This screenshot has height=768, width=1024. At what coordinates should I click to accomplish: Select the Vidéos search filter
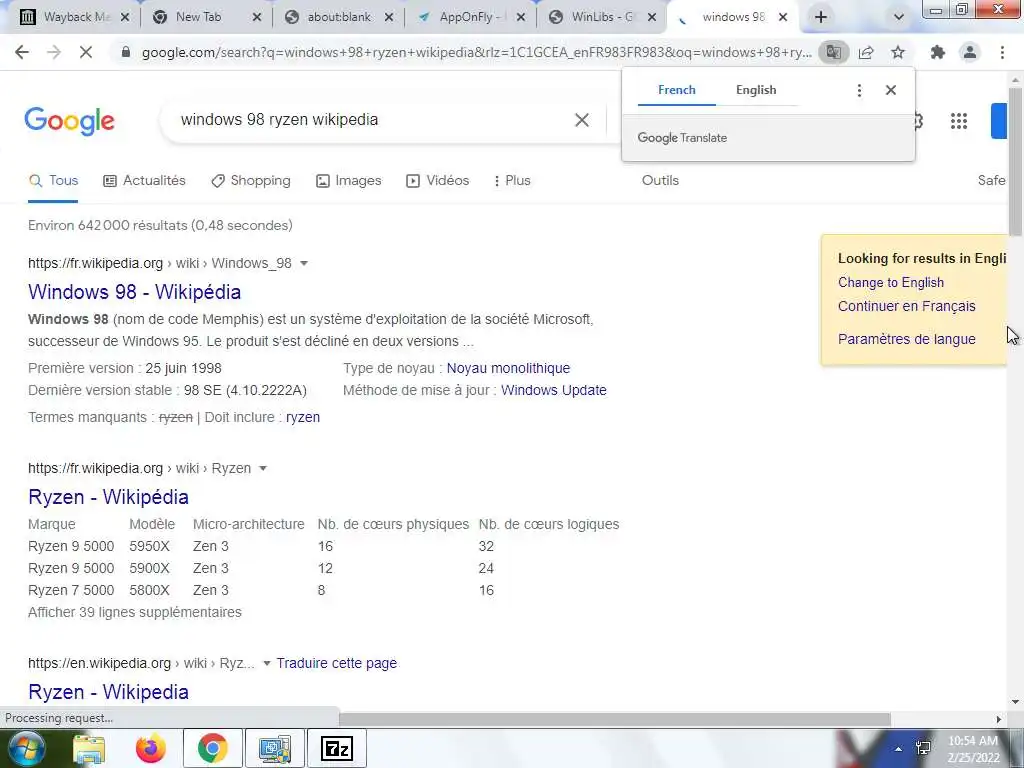[438, 181]
